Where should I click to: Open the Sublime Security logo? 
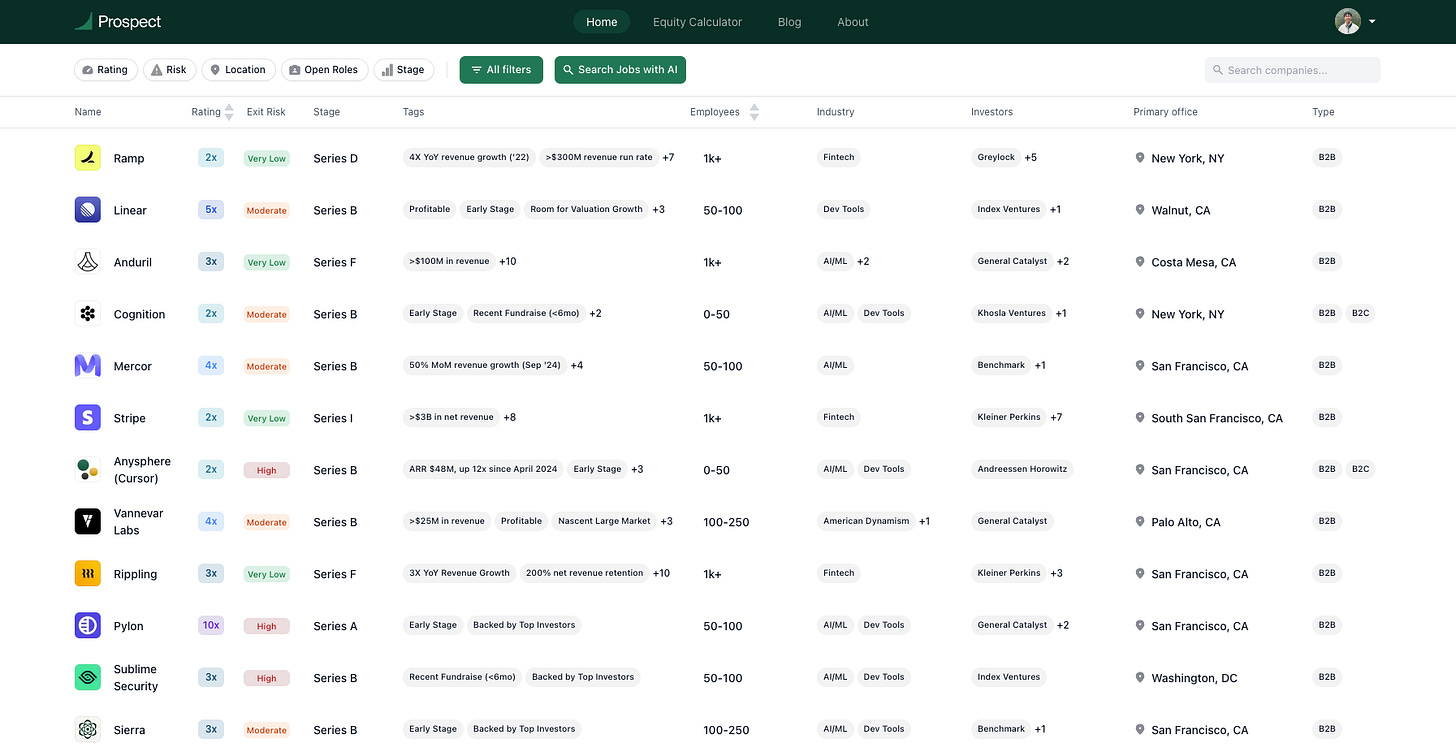[88, 678]
